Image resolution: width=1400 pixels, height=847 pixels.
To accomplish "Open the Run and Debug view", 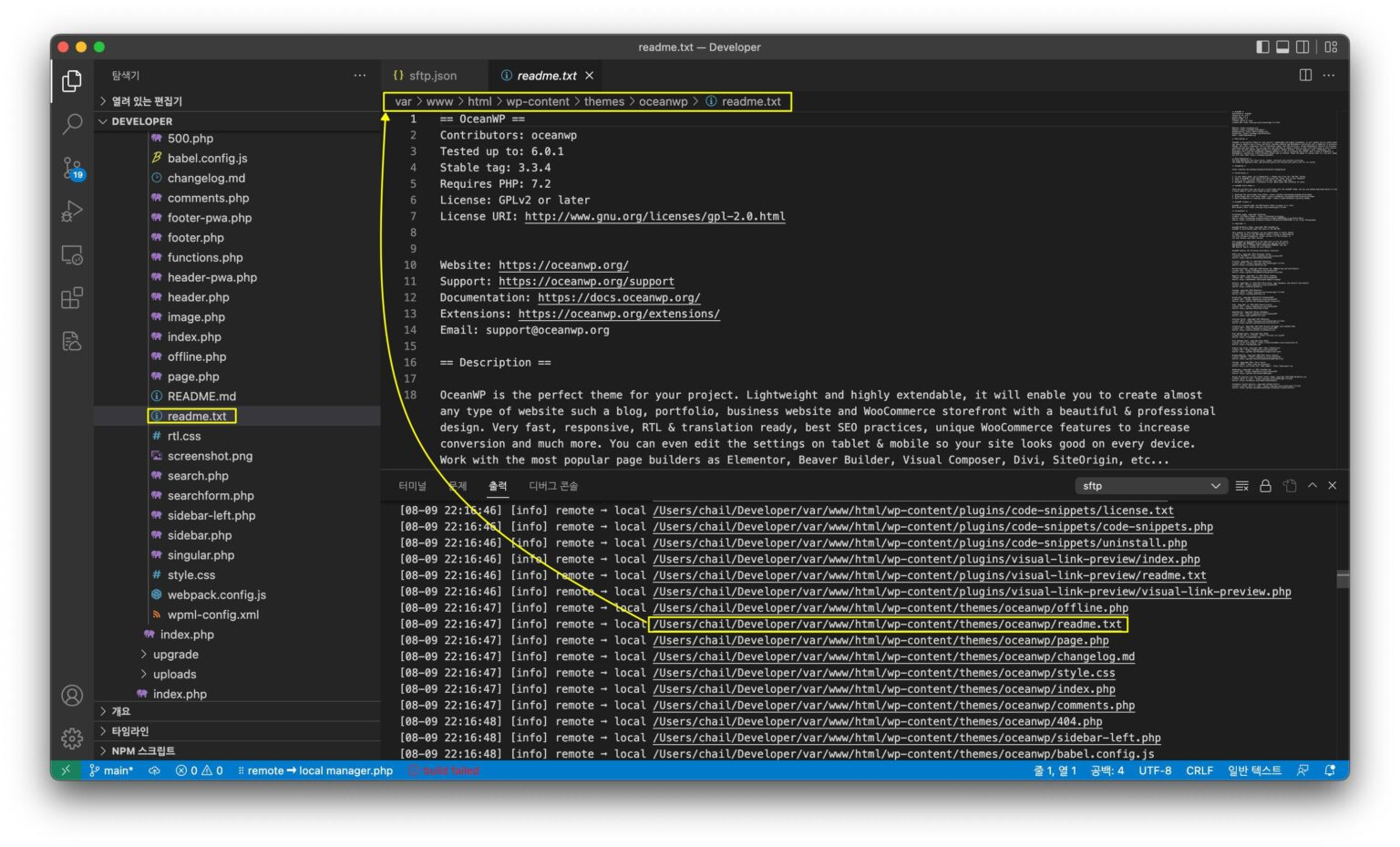I will pos(72,212).
